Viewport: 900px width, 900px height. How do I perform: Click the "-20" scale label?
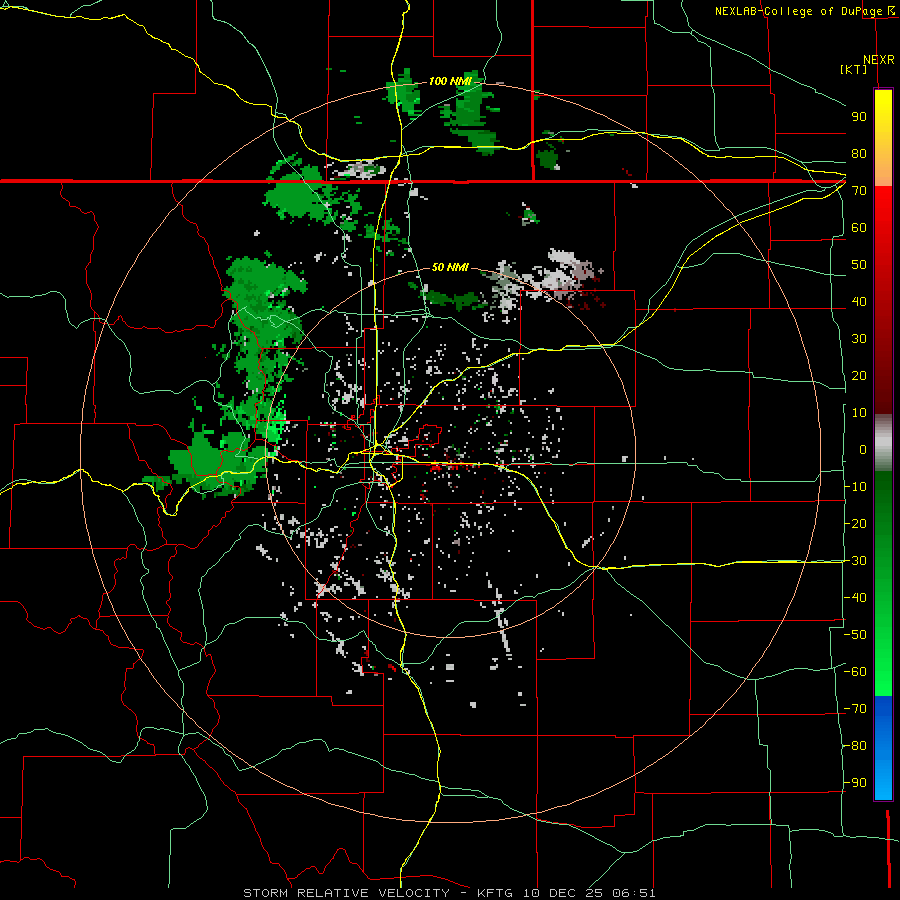coord(856,524)
